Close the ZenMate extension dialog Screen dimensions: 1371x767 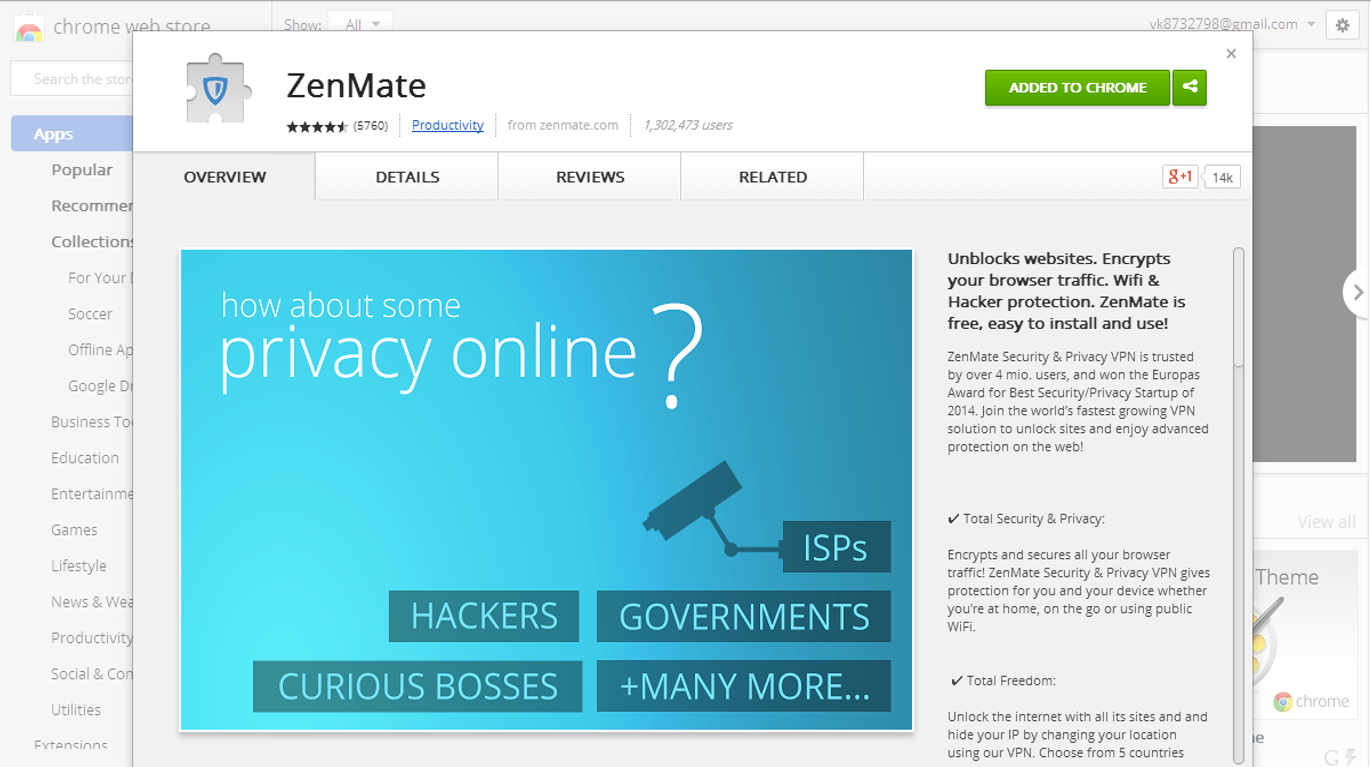(x=1231, y=54)
